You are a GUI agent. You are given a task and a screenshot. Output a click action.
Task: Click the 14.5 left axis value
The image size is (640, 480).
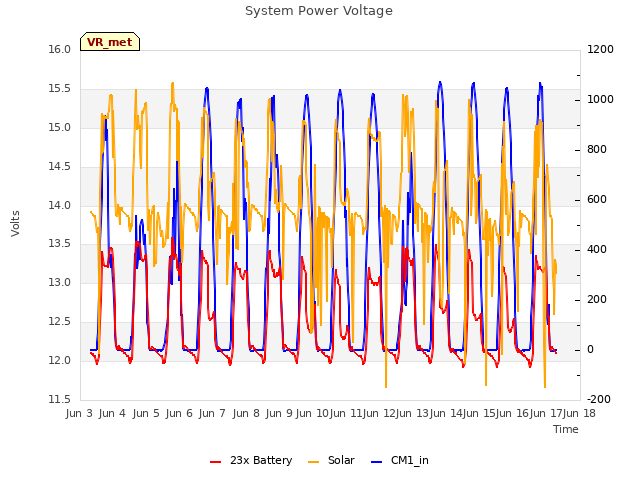click(x=59, y=167)
